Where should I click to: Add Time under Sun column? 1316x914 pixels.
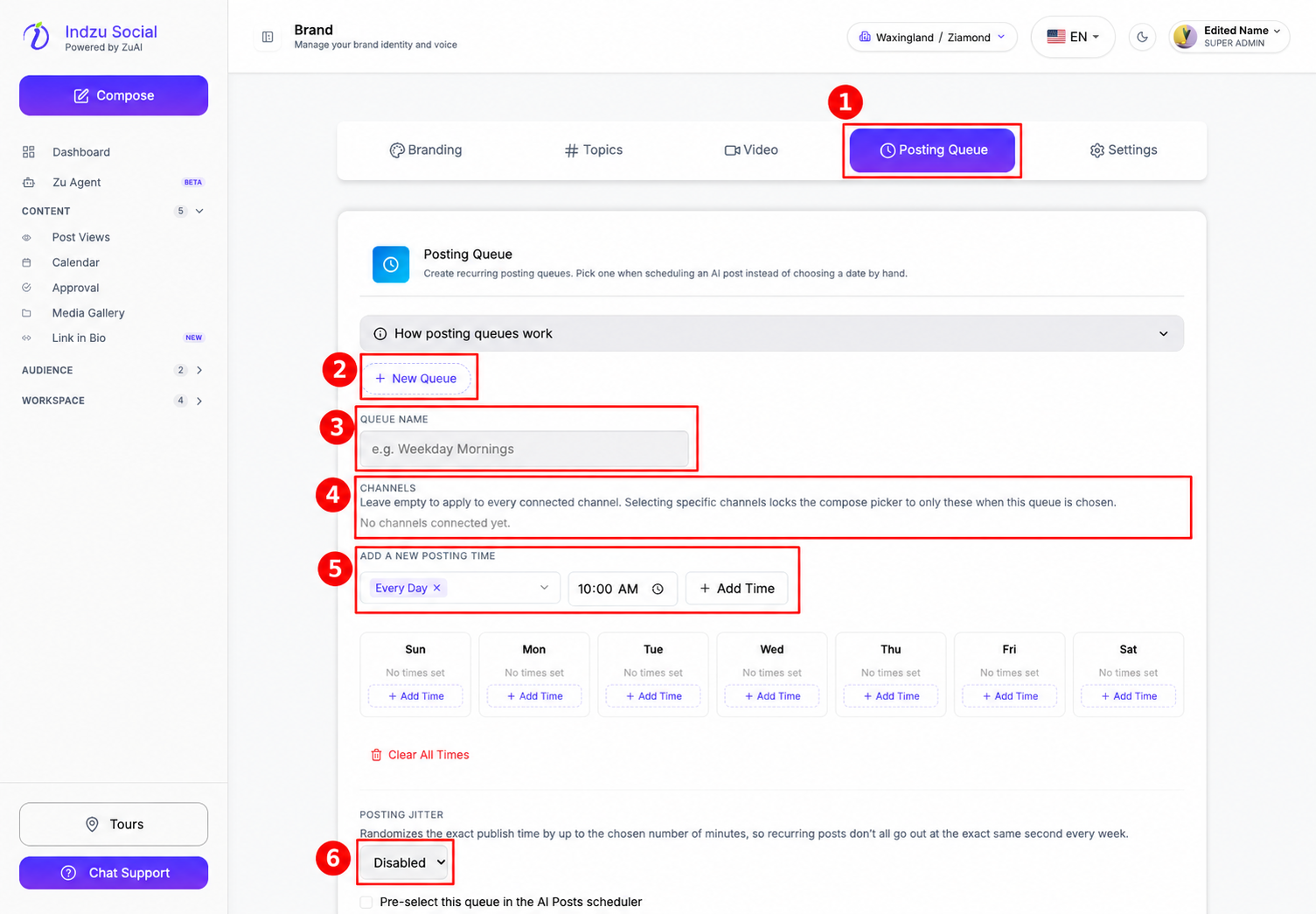pyautogui.click(x=415, y=696)
